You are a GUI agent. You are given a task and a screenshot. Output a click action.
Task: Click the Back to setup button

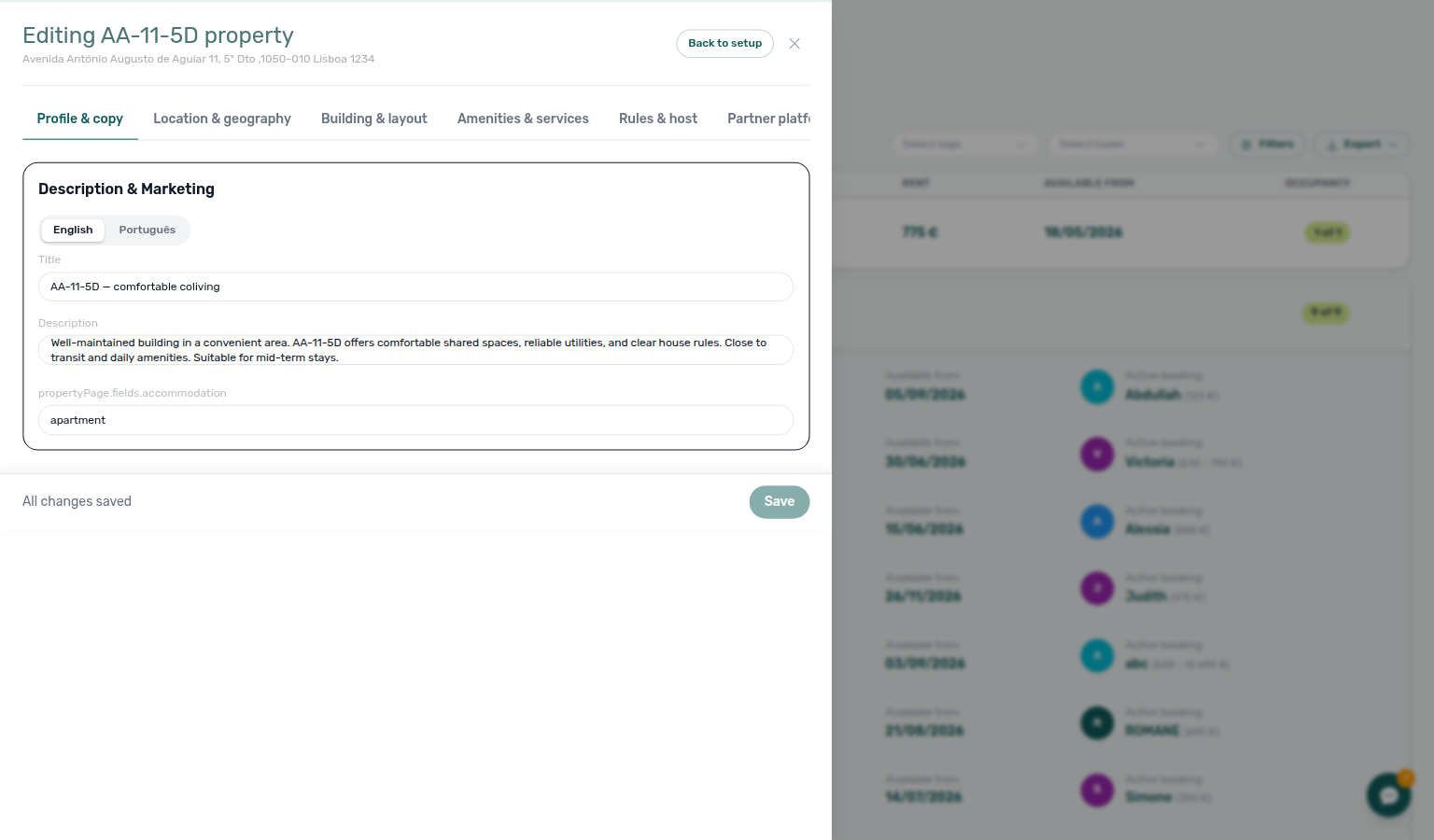[x=724, y=44]
